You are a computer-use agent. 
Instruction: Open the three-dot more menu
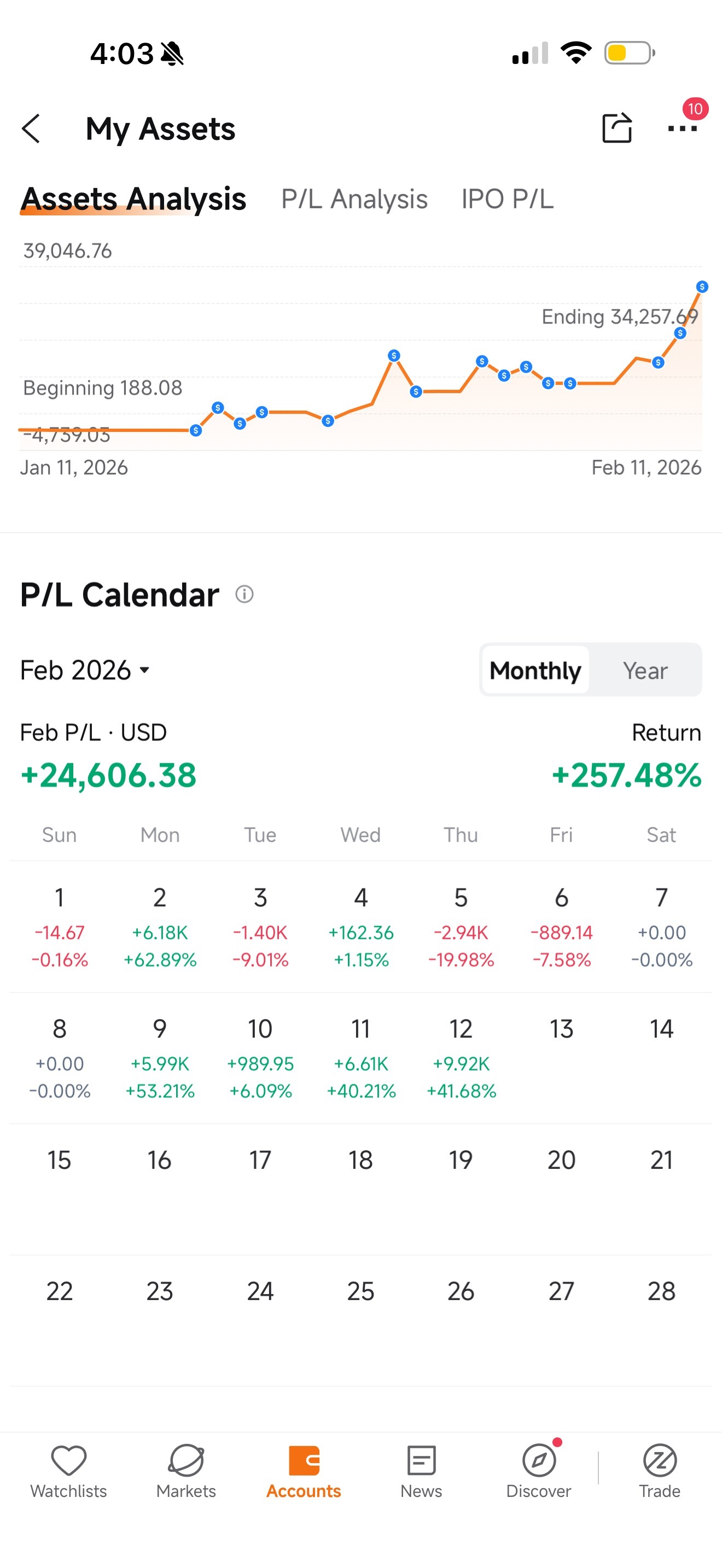(682, 128)
